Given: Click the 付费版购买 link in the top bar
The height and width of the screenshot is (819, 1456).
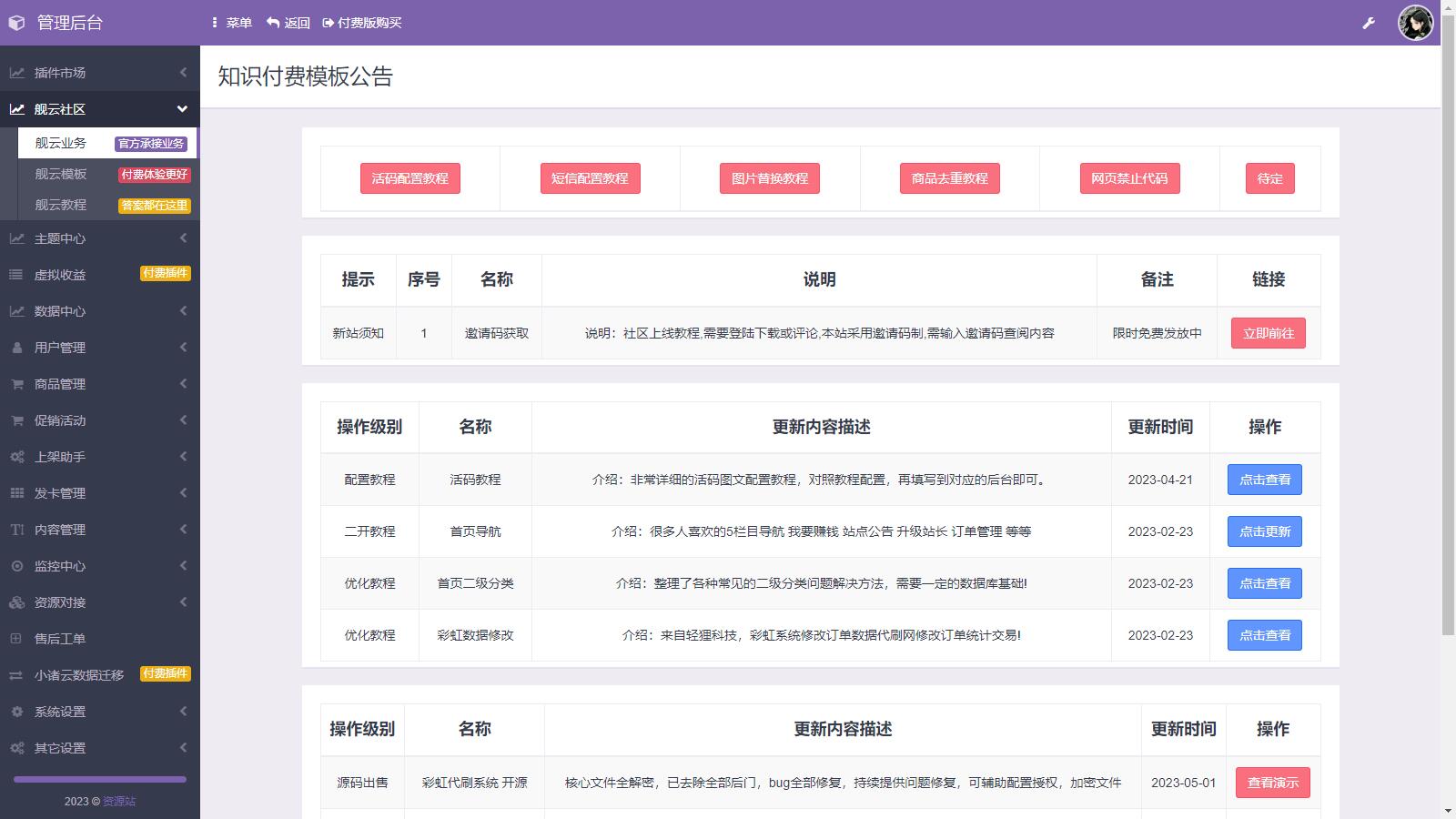Looking at the screenshot, I should pos(362,23).
